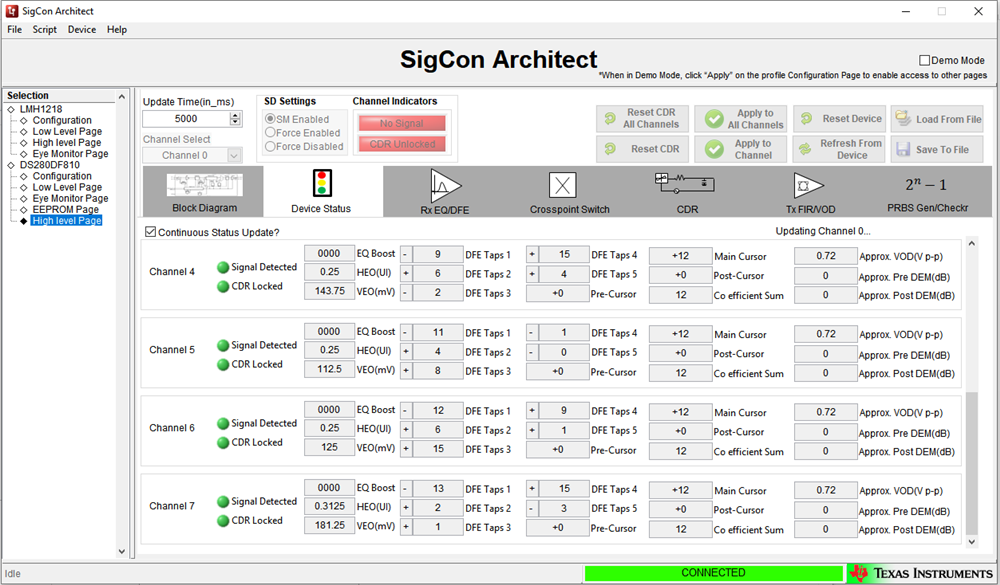
Task: Click the channel list scroll down arrow
Action: [972, 542]
